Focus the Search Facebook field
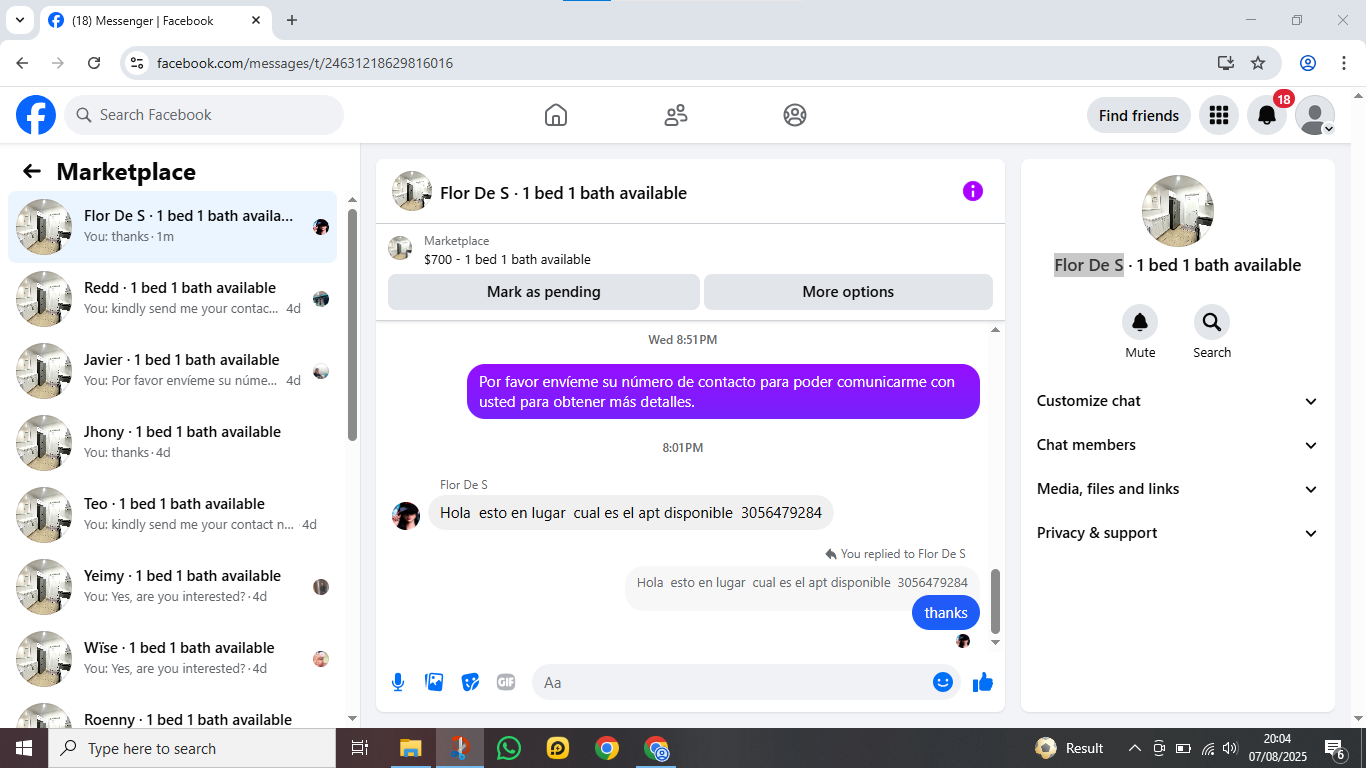The image size is (1366, 768). click(x=204, y=115)
